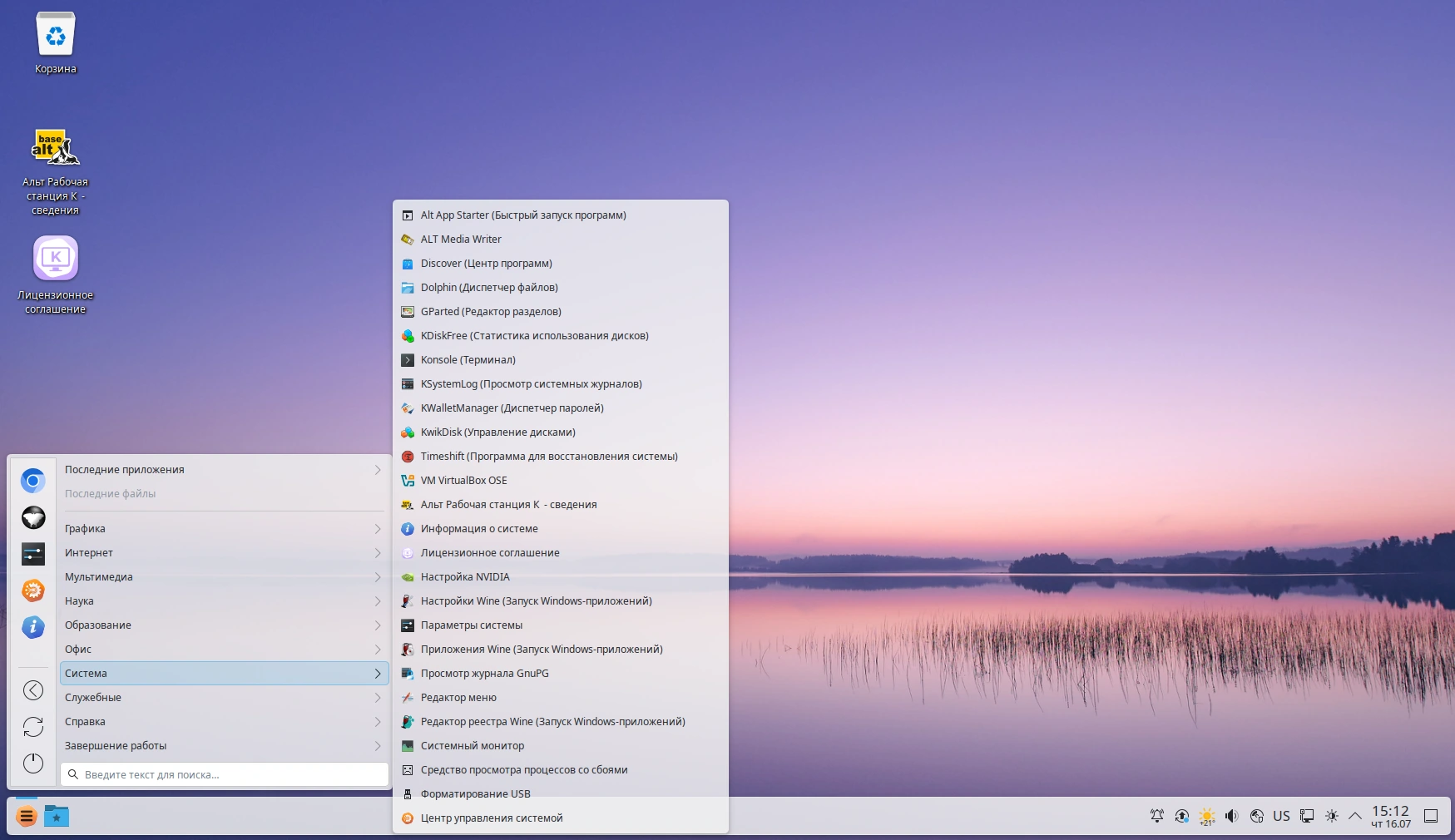This screenshot has width=1455, height=840.
Task: Open the Chromium favorite in the menu sidebar
Action: point(33,481)
